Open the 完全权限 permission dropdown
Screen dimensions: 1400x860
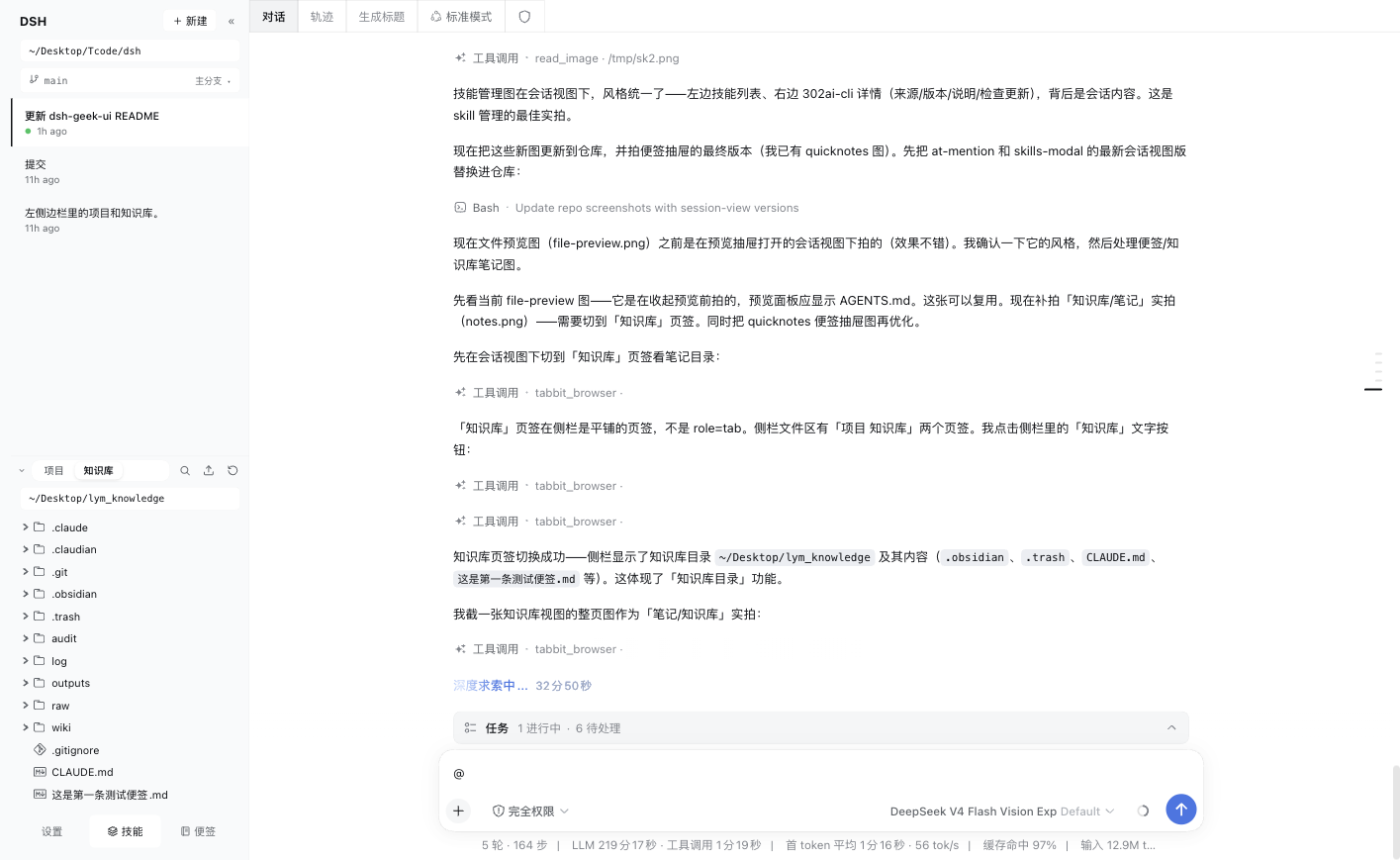pos(530,812)
